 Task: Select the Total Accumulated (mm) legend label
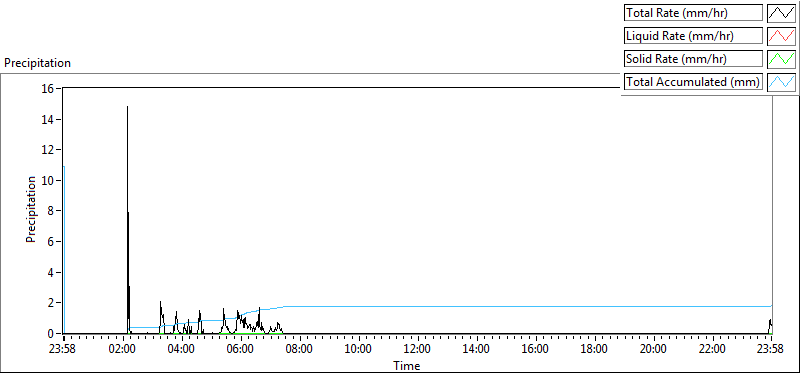coord(693,82)
